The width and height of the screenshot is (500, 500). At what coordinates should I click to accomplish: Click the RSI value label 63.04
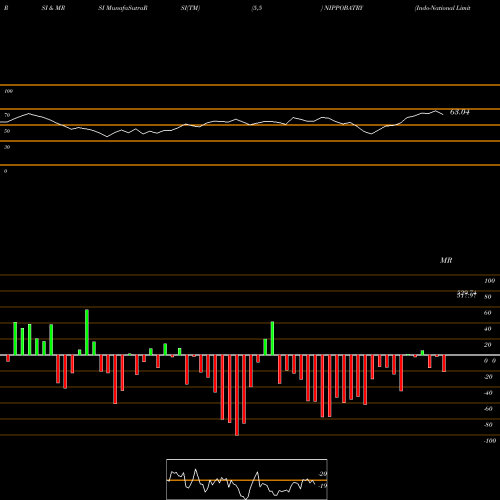point(460,112)
